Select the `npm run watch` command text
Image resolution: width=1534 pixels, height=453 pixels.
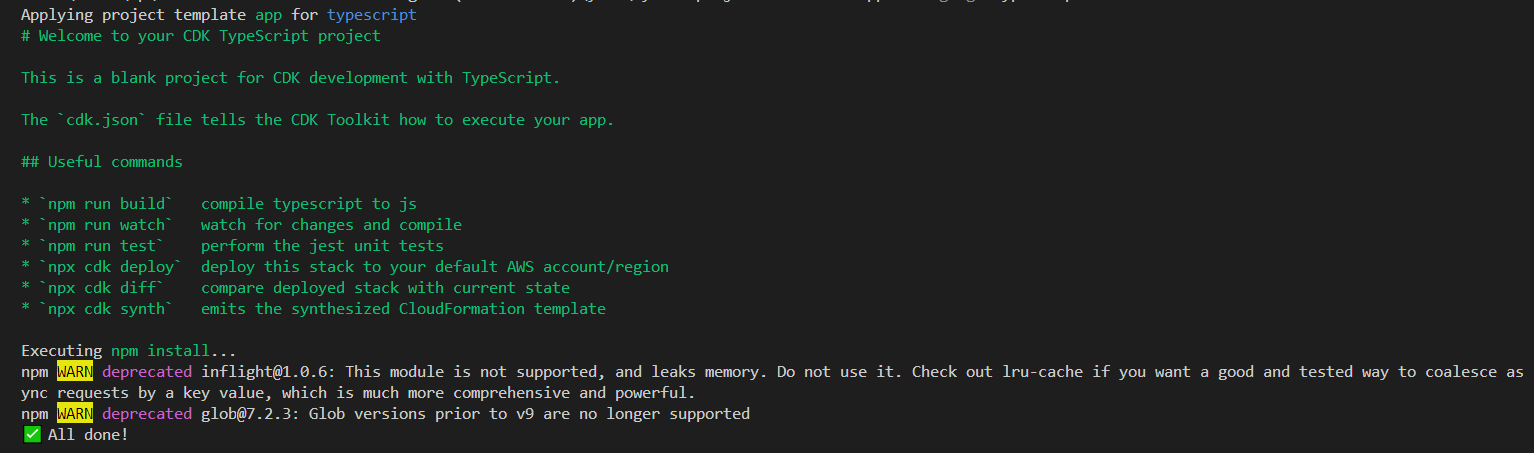(x=111, y=225)
